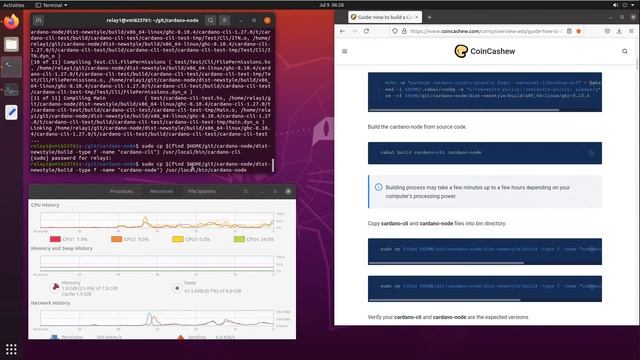This screenshot has width=640, height=360.
Task: Go forward in Firefox
Action: pos(354,31)
